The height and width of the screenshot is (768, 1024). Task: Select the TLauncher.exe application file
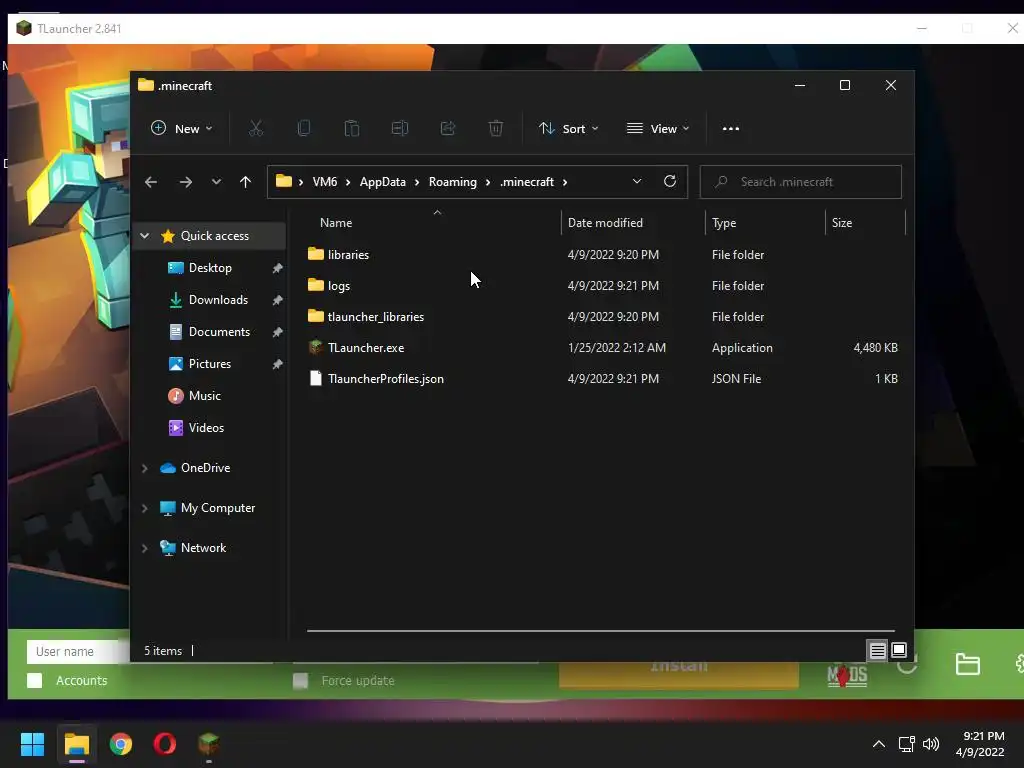[x=366, y=348]
